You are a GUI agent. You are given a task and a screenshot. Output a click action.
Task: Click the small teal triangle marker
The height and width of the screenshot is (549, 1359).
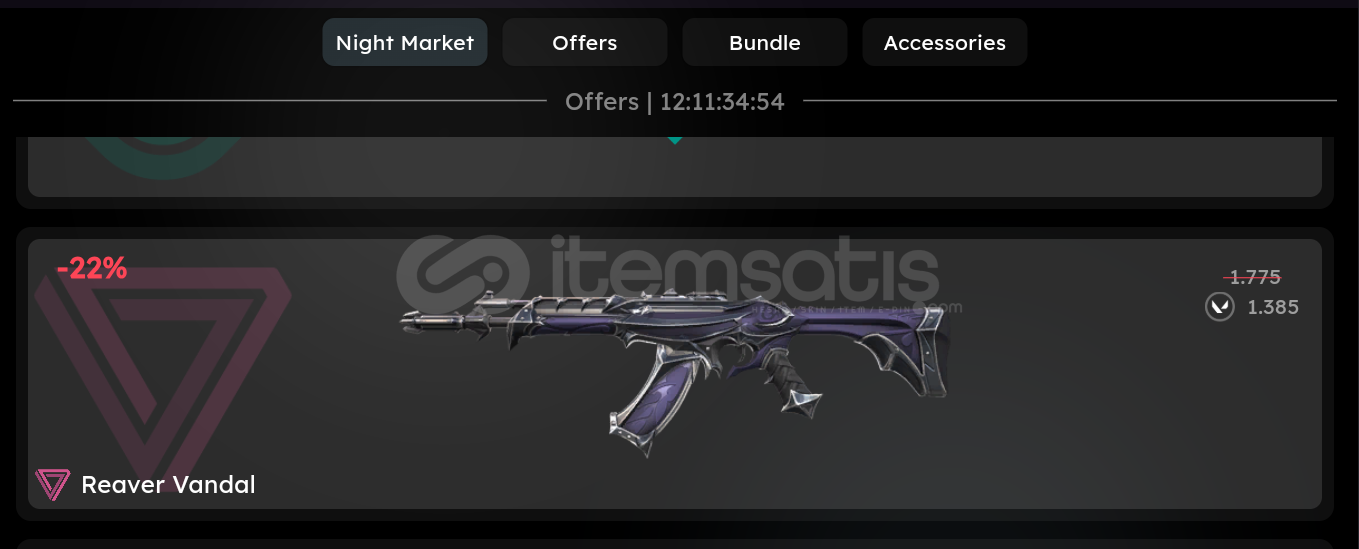675,141
